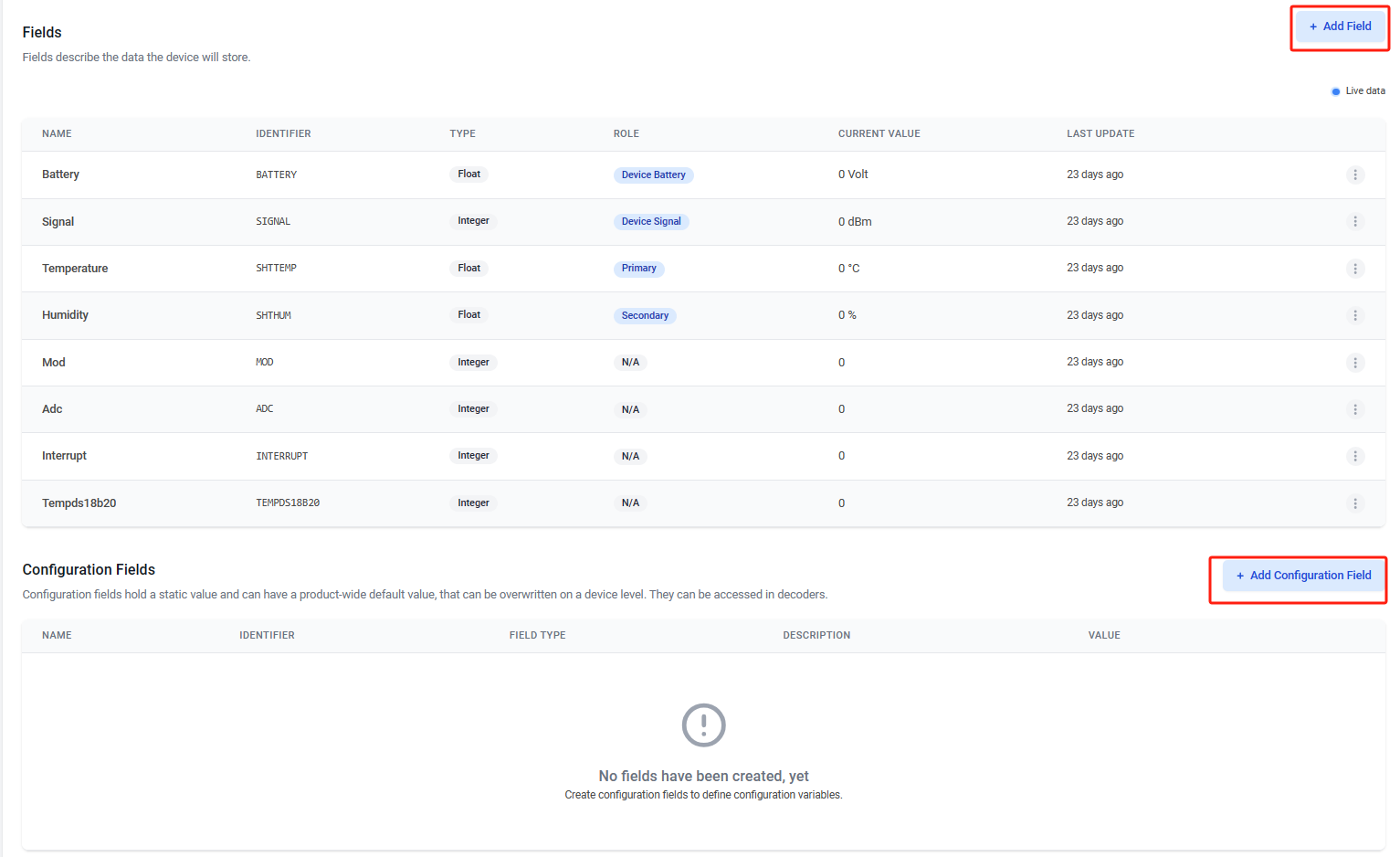Click the LAST UPDATE column header
This screenshot has height=857, width=1400.
(1100, 133)
